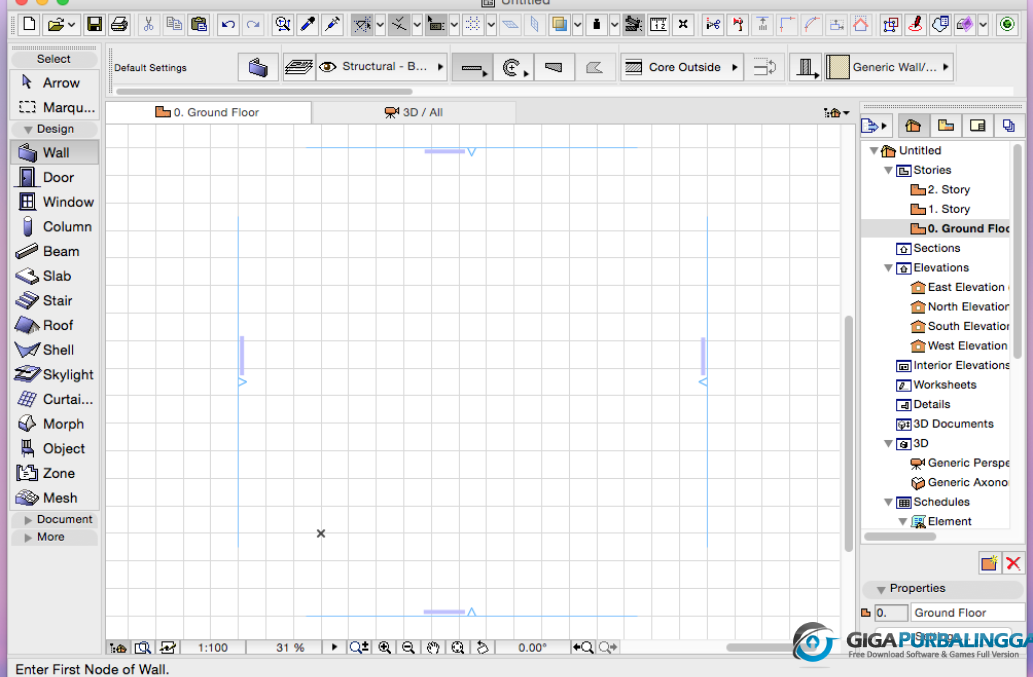
Task: Activate the Roof tool
Action: 55,325
